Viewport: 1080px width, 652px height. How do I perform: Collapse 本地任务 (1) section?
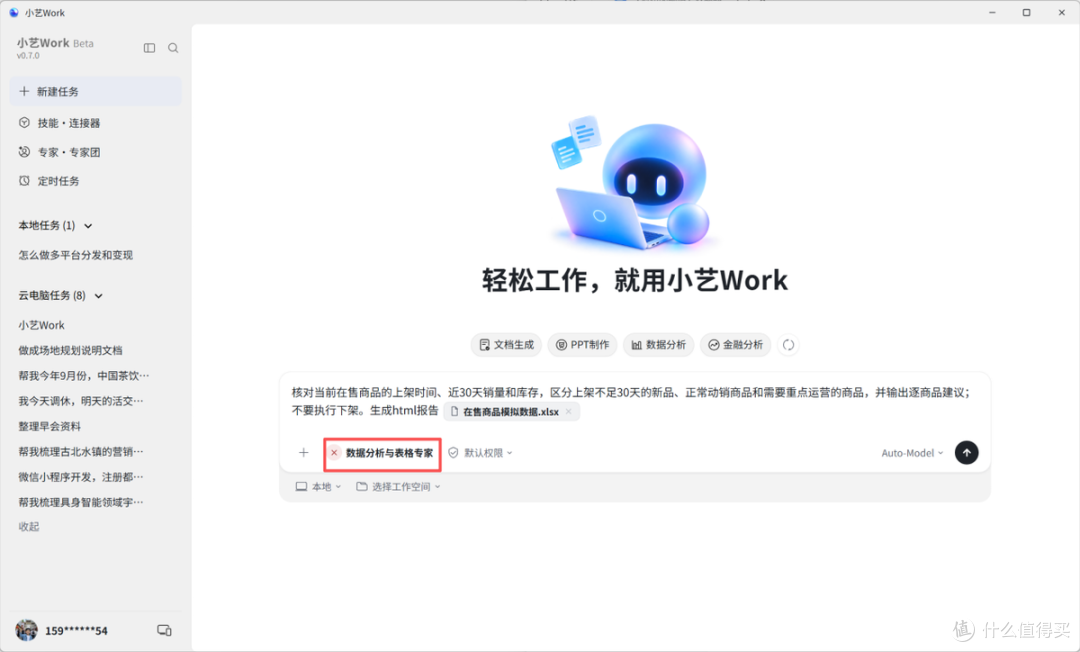pyautogui.click(x=88, y=226)
